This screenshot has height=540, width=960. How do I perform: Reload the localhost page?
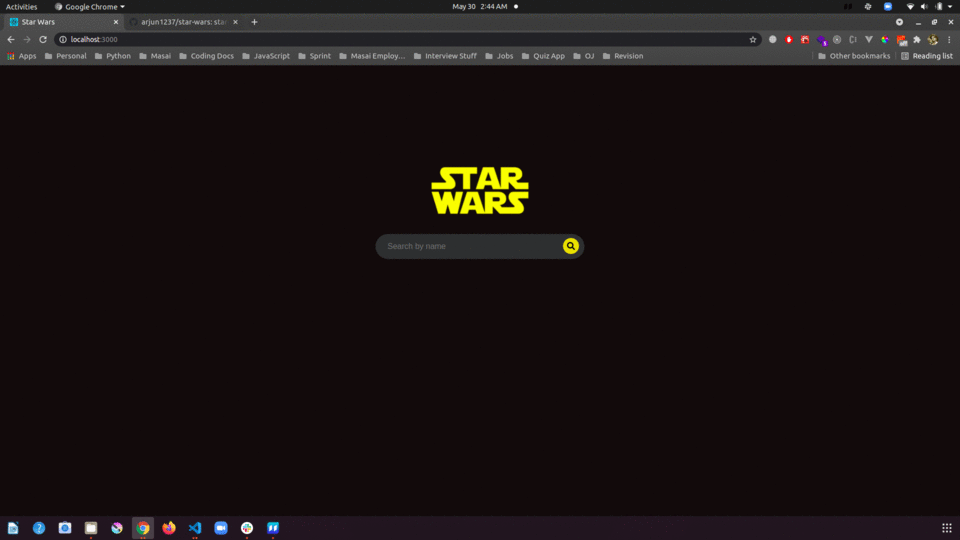tap(43, 39)
